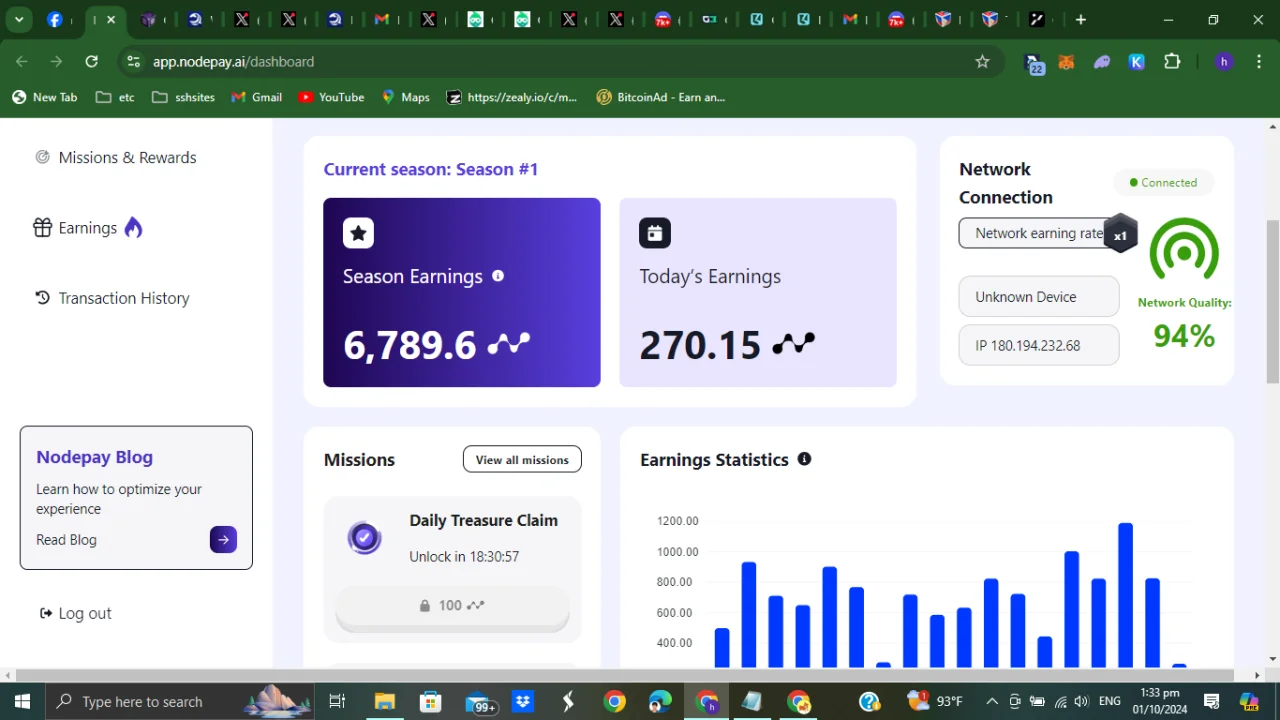The width and height of the screenshot is (1280, 720).
Task: Click the Season Earnings value 6,789.6
Action: coord(410,345)
